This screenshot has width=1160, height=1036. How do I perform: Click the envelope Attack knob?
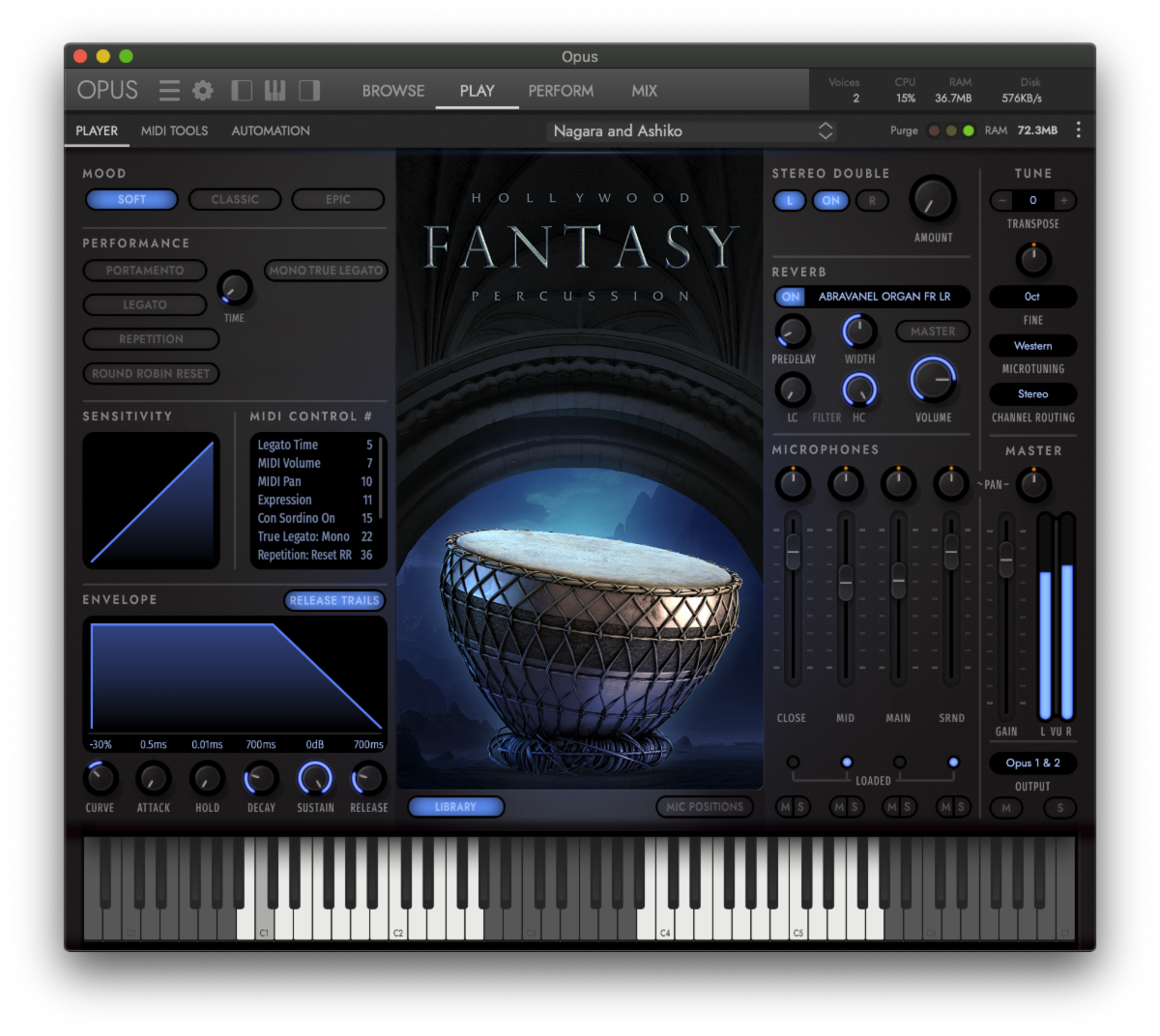[154, 778]
